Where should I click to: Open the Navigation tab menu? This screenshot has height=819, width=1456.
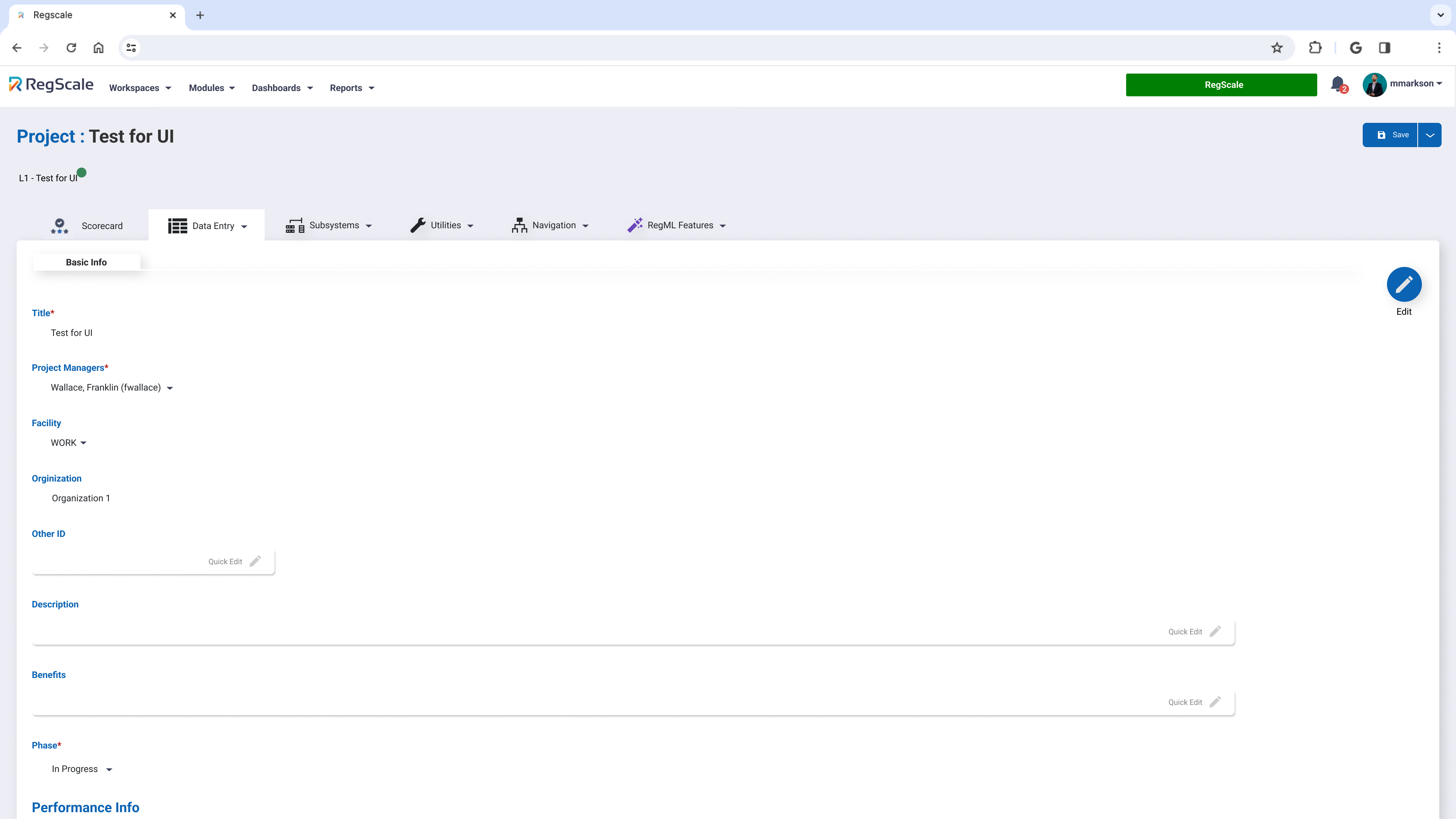(x=550, y=225)
